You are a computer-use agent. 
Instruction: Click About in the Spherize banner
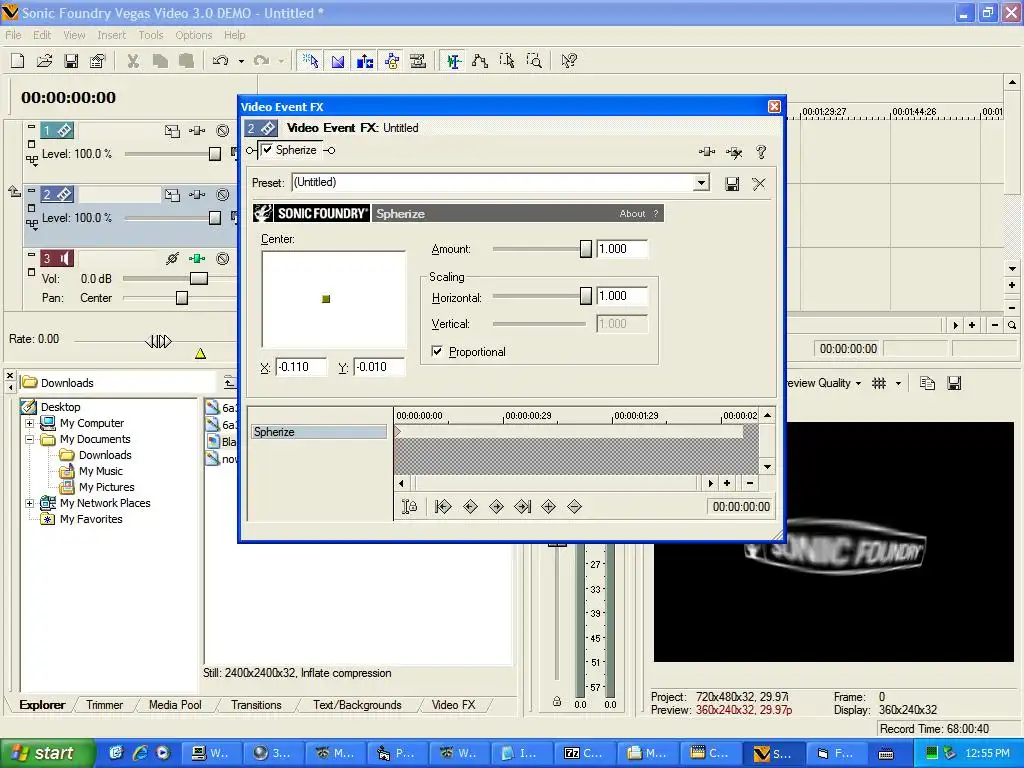click(x=632, y=214)
